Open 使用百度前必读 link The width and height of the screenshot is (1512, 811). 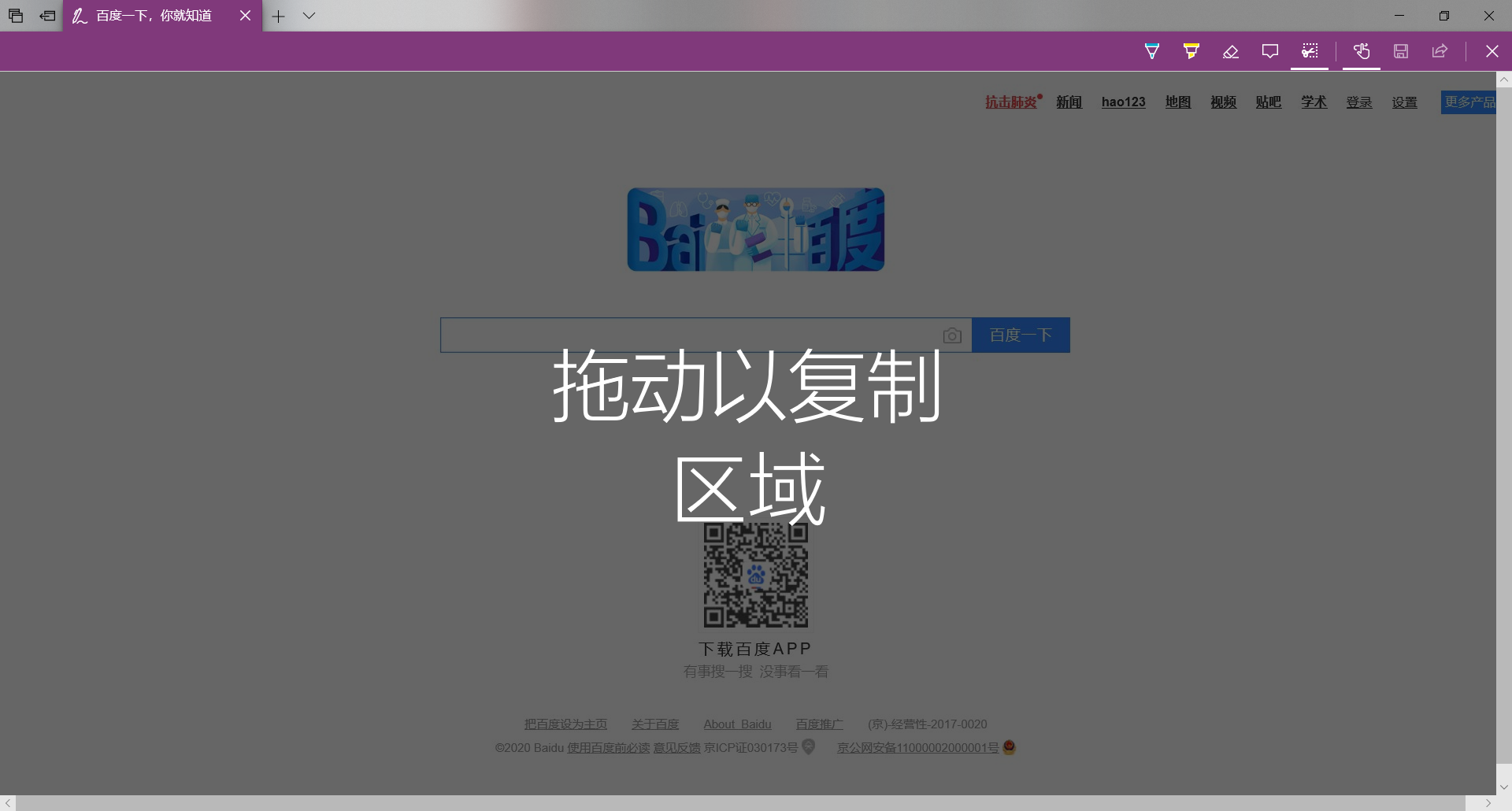[608, 748]
